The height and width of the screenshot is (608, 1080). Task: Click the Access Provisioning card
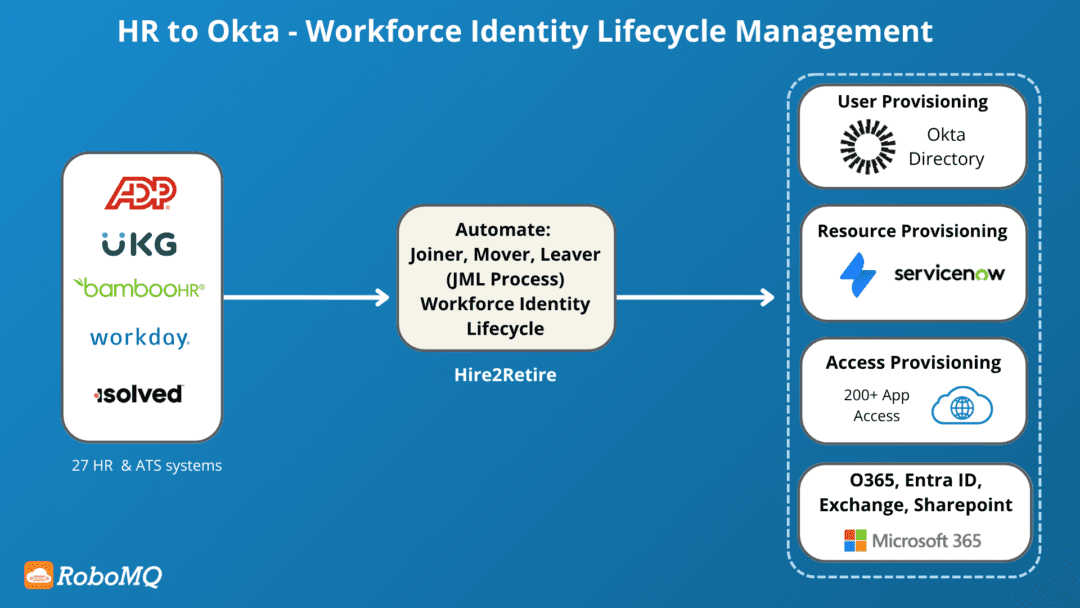pyautogui.click(x=912, y=390)
